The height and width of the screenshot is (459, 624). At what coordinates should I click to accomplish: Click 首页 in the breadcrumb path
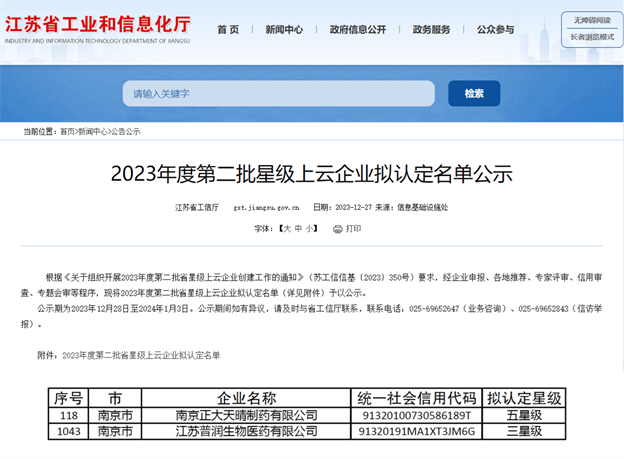67,132
